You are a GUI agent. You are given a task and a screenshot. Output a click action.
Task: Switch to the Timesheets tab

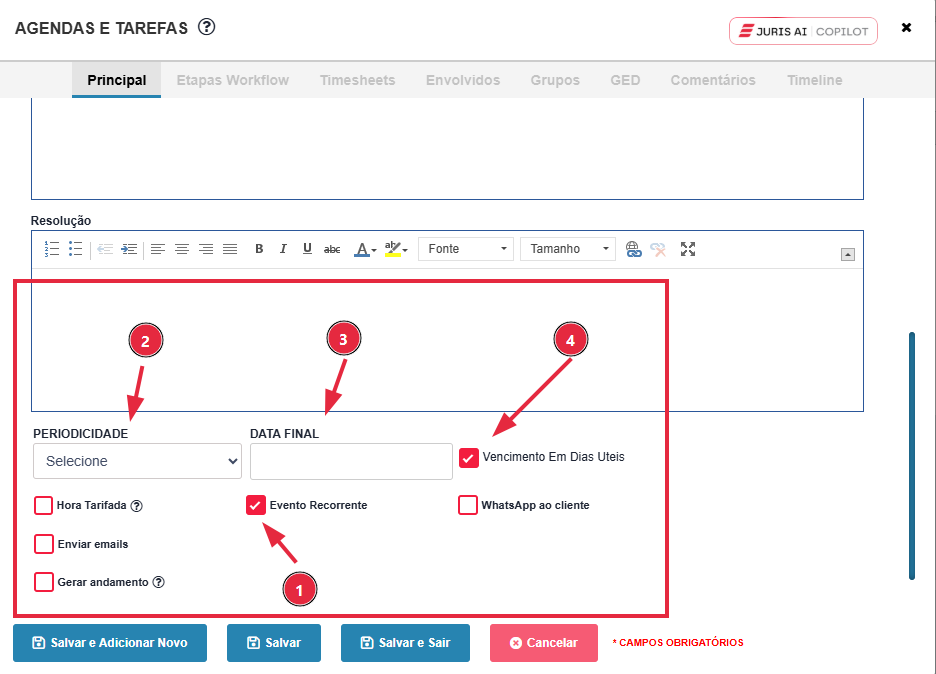pos(357,80)
